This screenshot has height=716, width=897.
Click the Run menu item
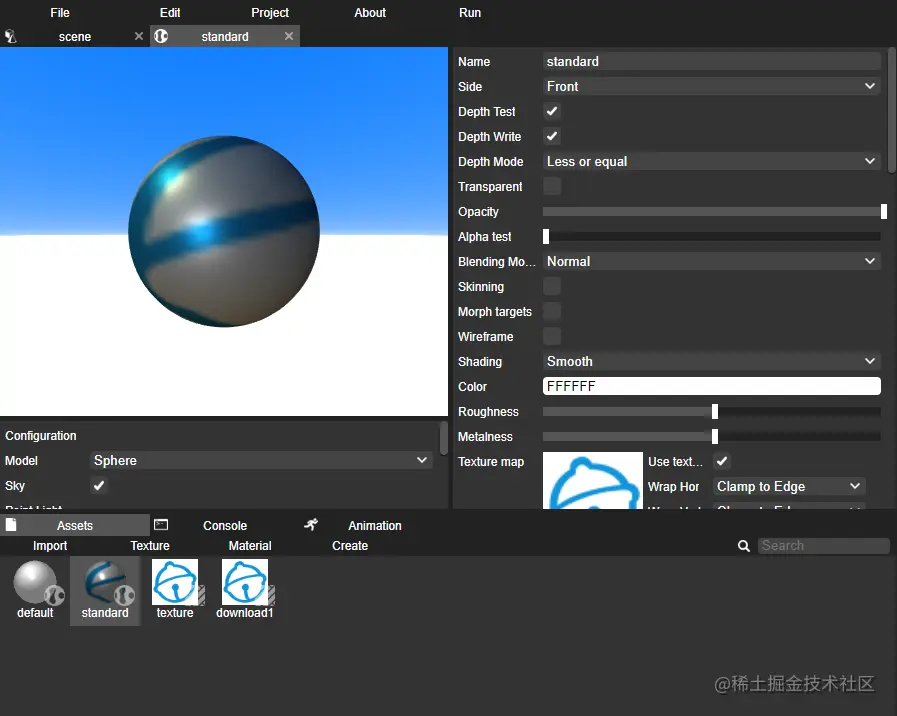click(470, 13)
